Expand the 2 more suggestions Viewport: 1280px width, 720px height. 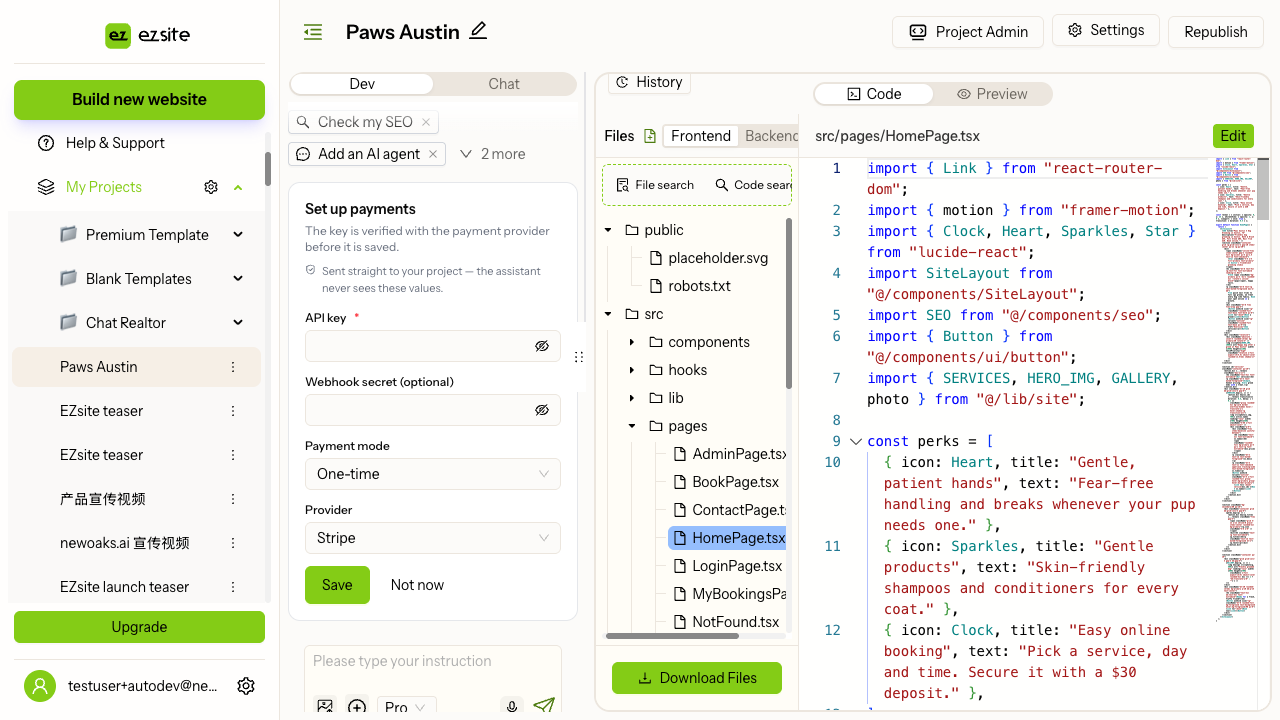pos(492,154)
